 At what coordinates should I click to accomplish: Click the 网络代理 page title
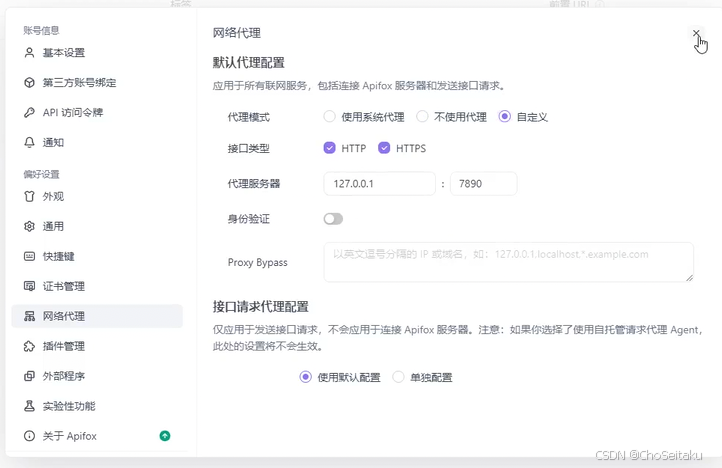pyautogui.click(x=237, y=33)
